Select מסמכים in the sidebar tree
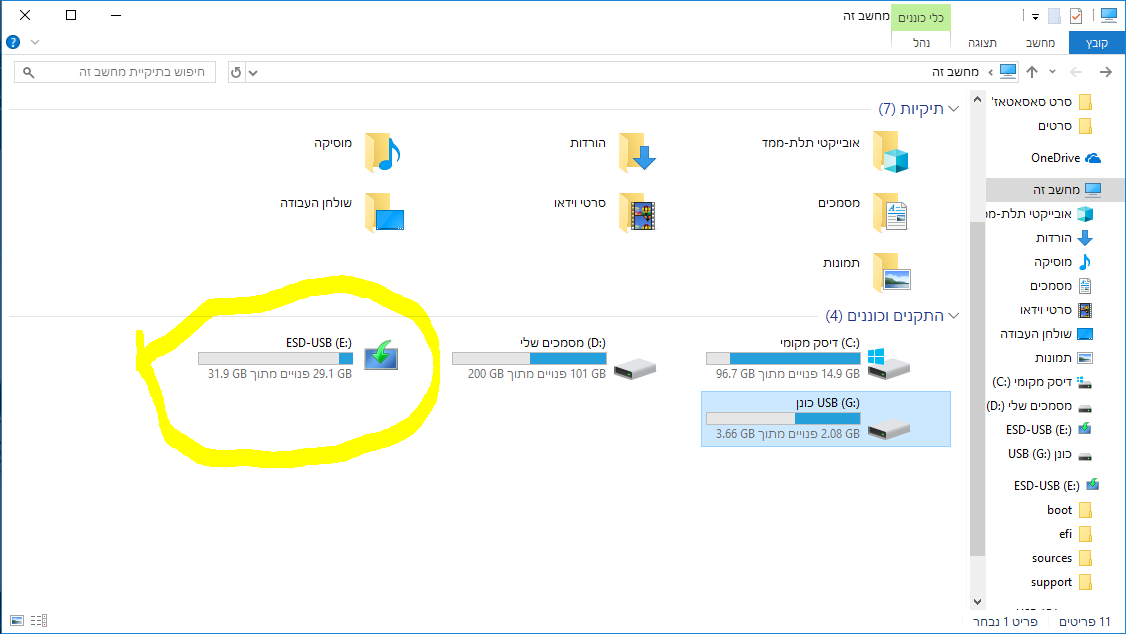This screenshot has height=634, width=1126. (x=1061, y=286)
